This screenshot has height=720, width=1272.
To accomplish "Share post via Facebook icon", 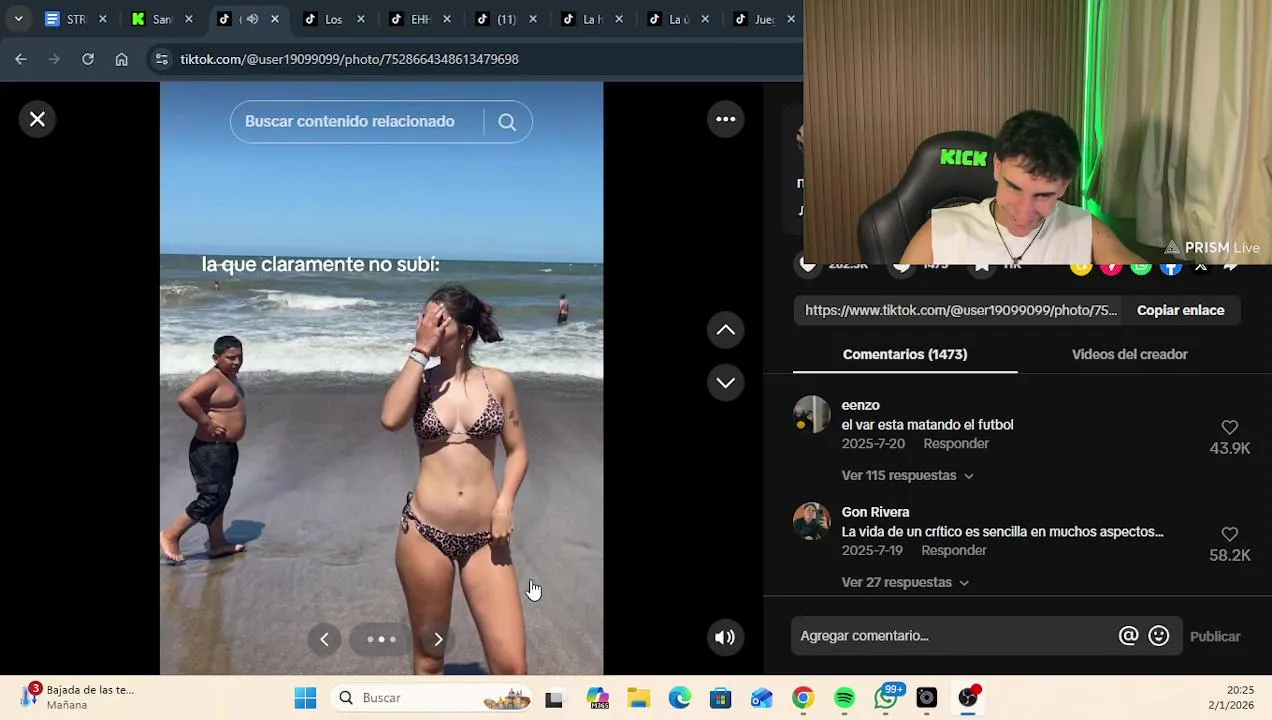I will (1171, 267).
